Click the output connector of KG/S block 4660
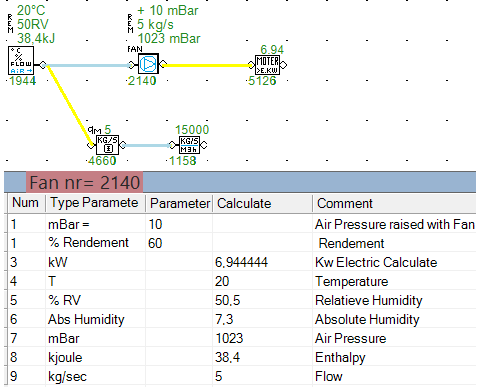 122,145
